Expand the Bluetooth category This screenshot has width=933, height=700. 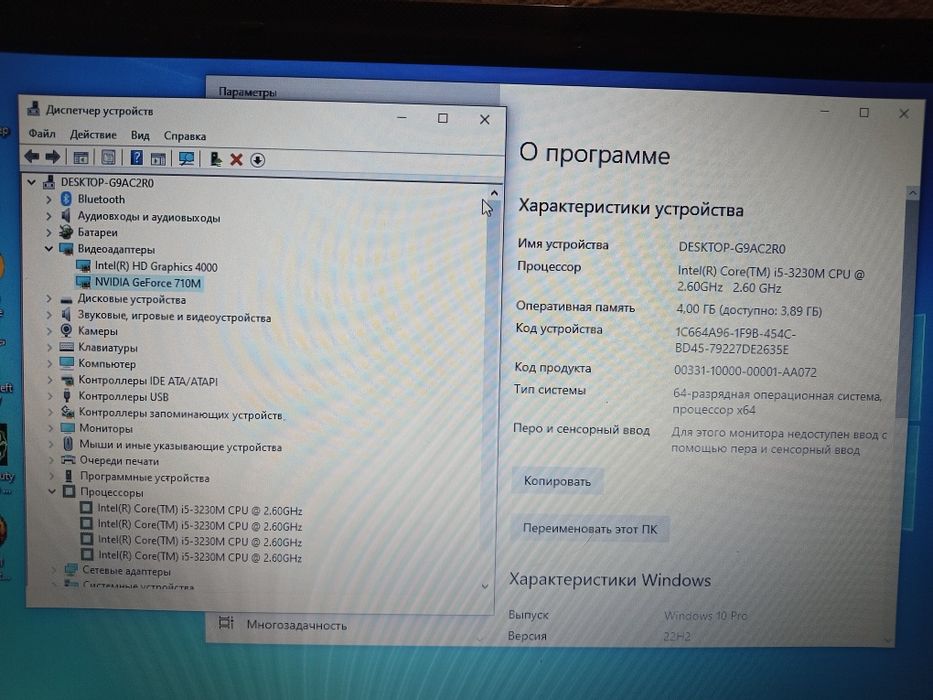coord(49,199)
